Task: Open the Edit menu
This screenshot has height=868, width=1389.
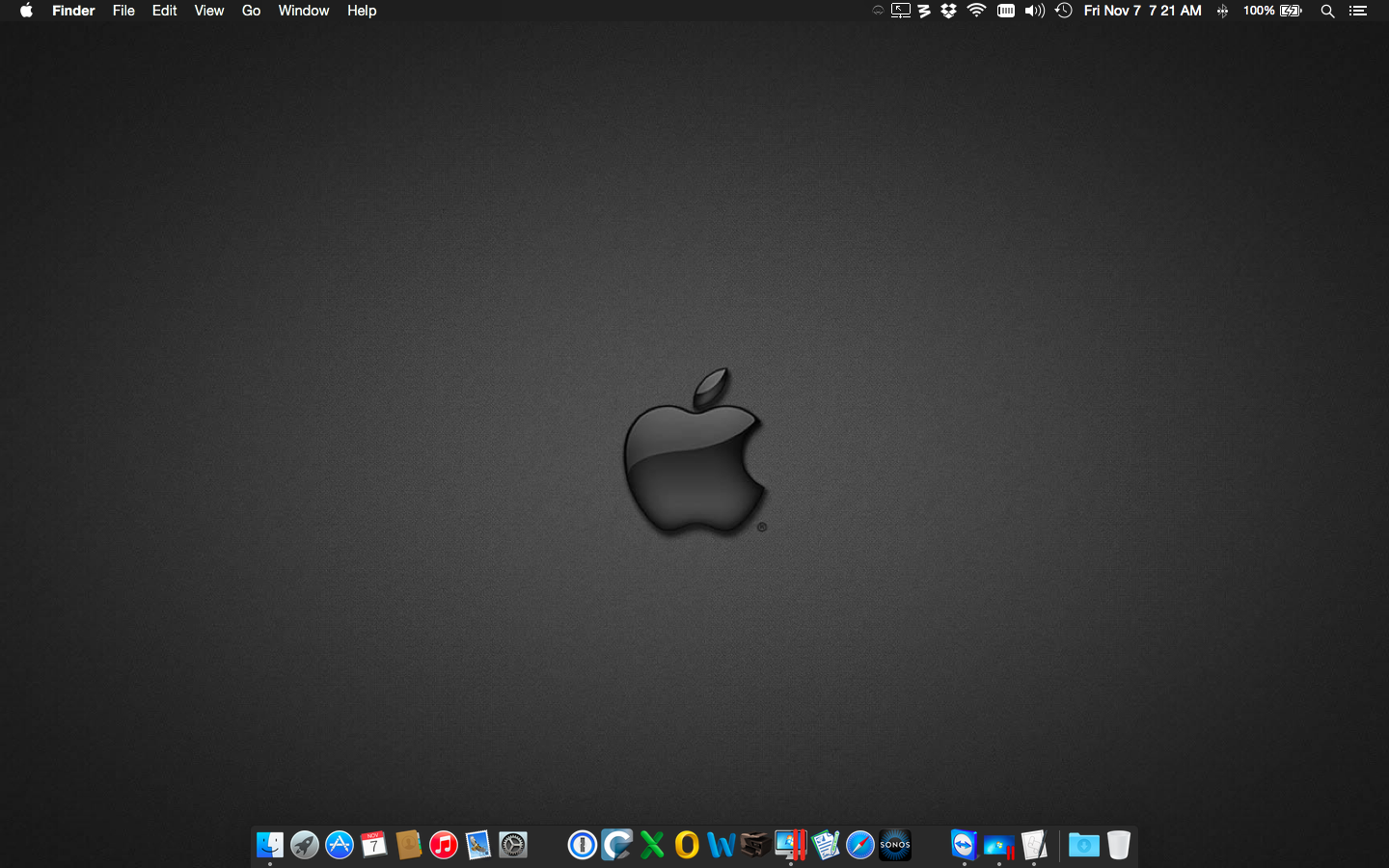Action: (165, 11)
